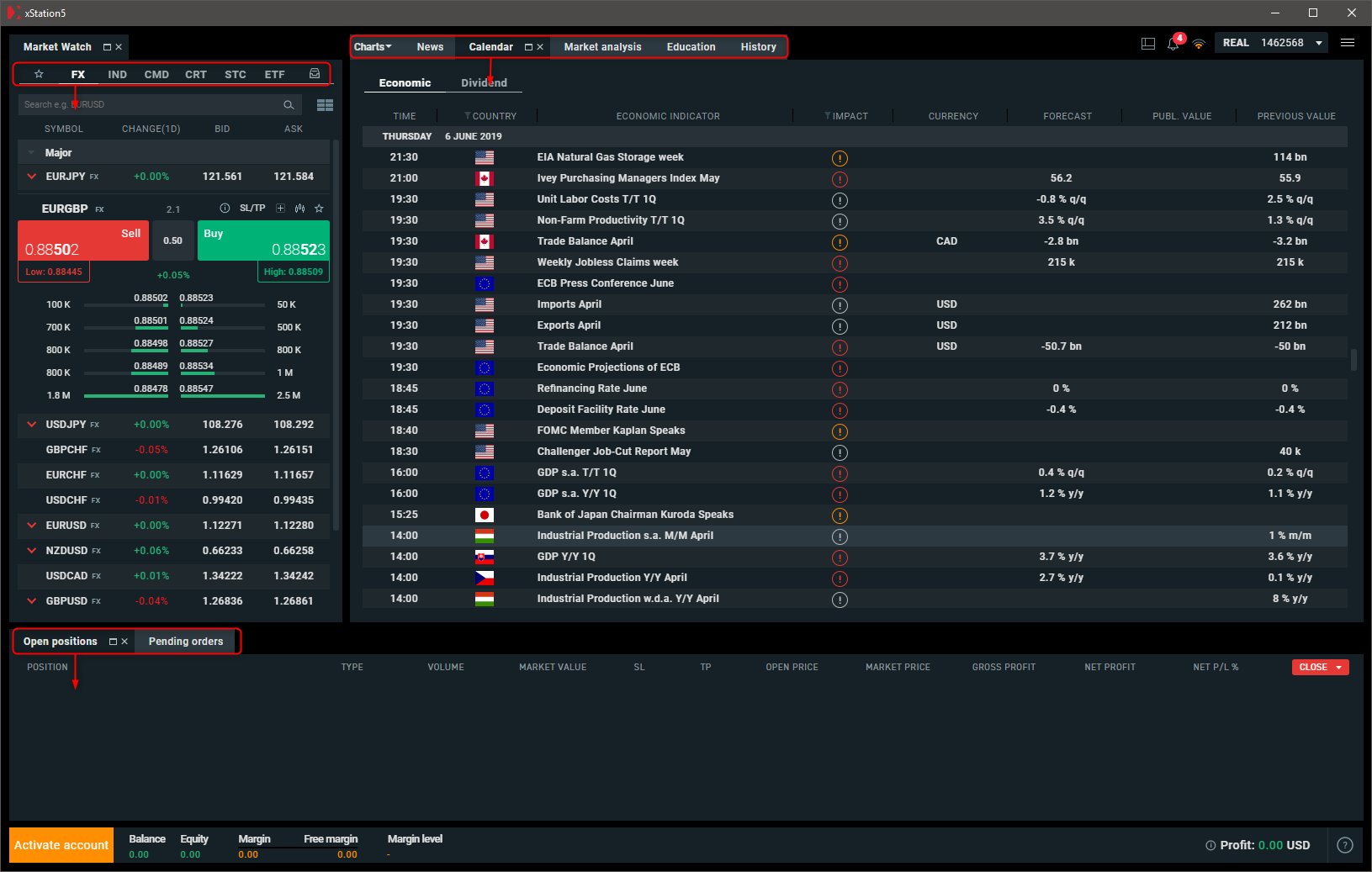This screenshot has width=1372, height=872.
Task: Detach the Open positions panel with window icon
Action: (113, 642)
